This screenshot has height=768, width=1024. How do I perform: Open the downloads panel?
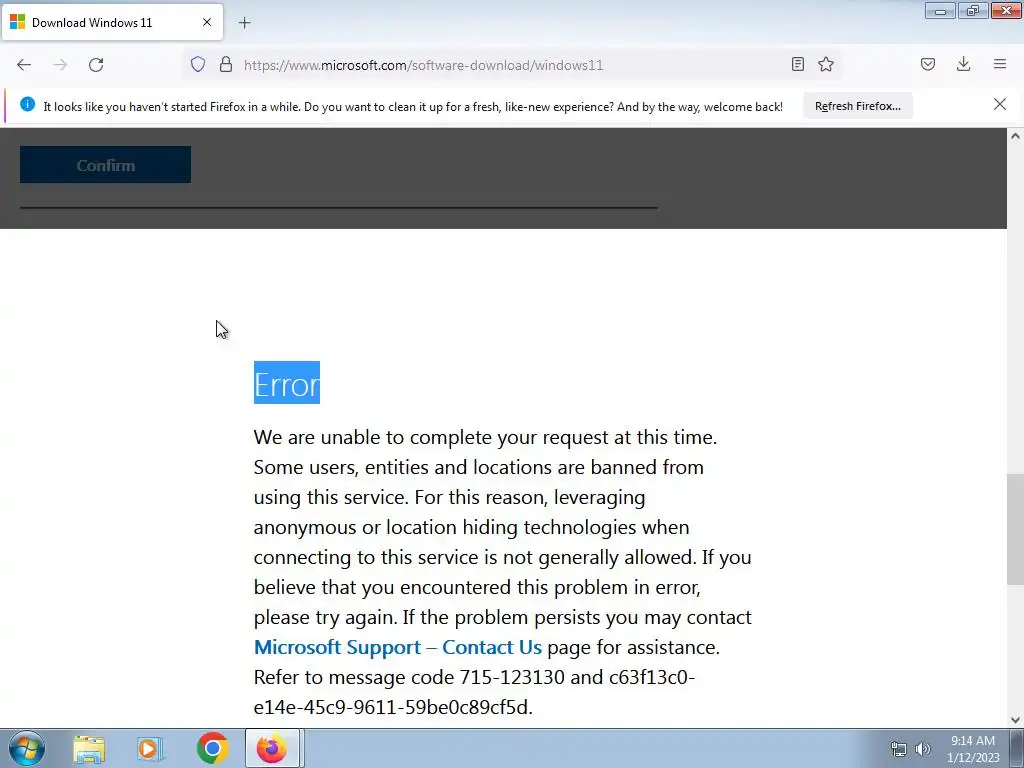[963, 64]
